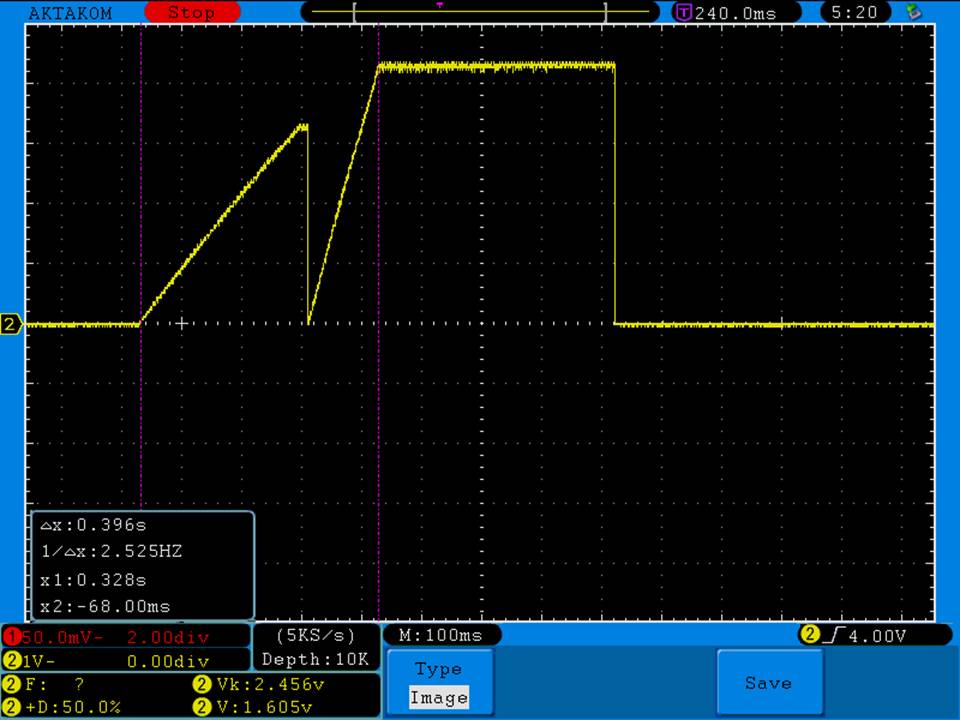Click the channel 2 ground marker on left edge
The width and height of the screenshot is (960, 720).
pos(11,324)
